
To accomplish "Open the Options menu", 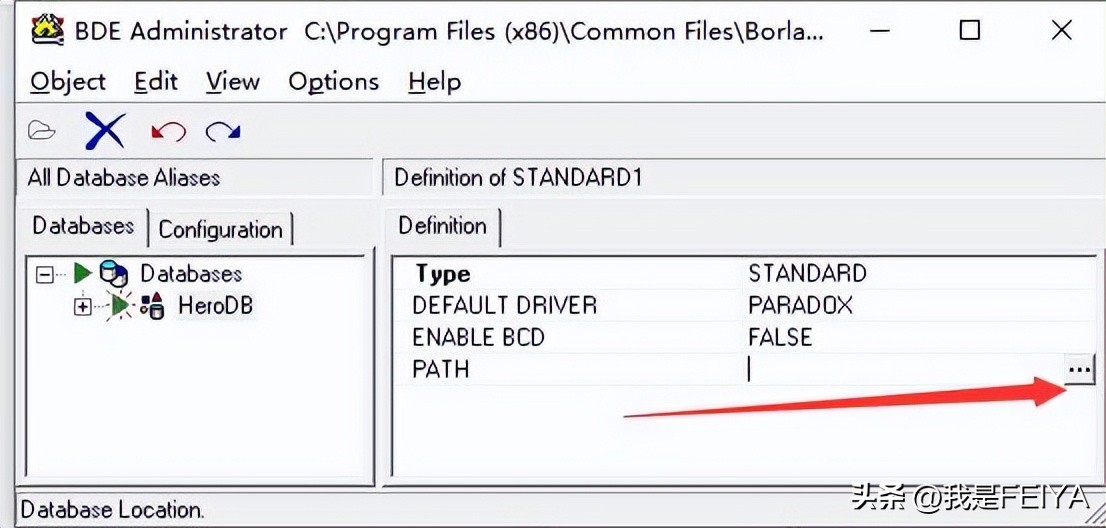I will 333,82.
